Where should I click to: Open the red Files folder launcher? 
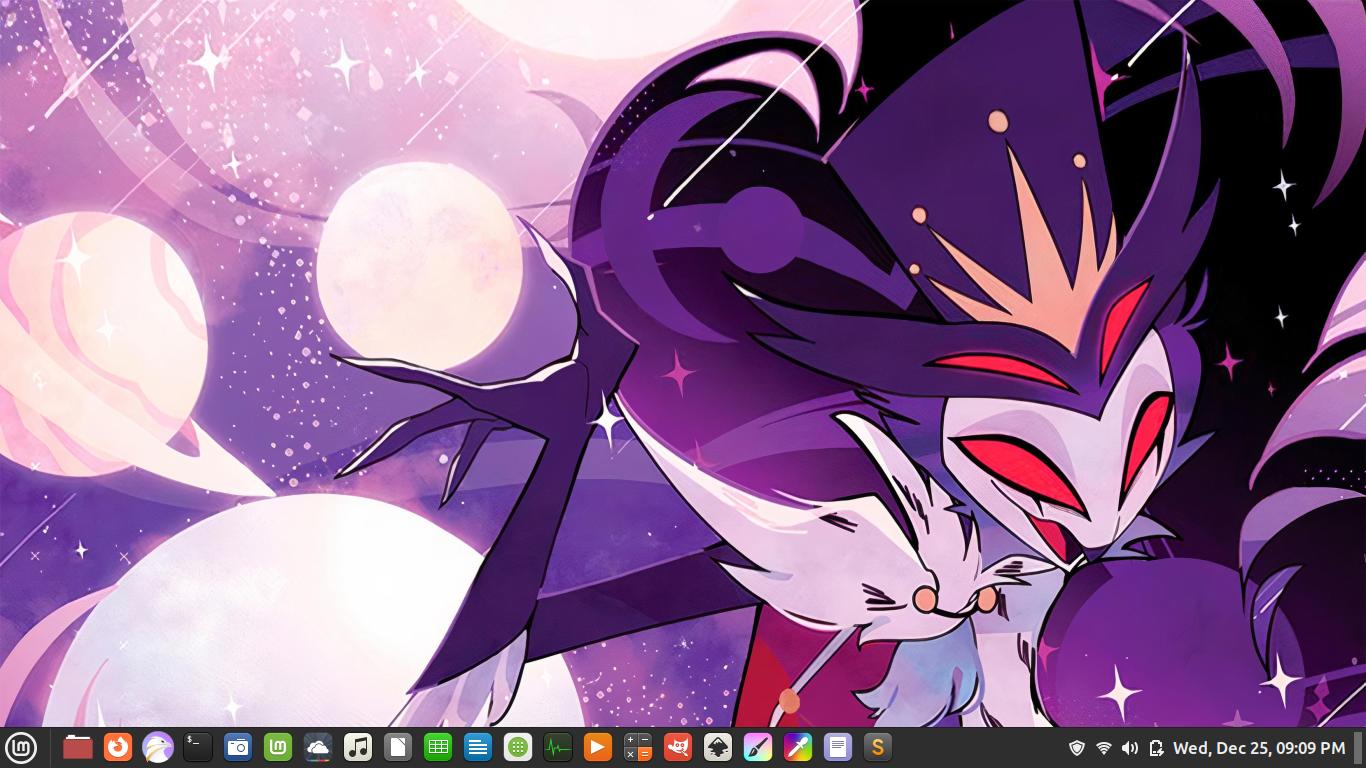point(78,747)
